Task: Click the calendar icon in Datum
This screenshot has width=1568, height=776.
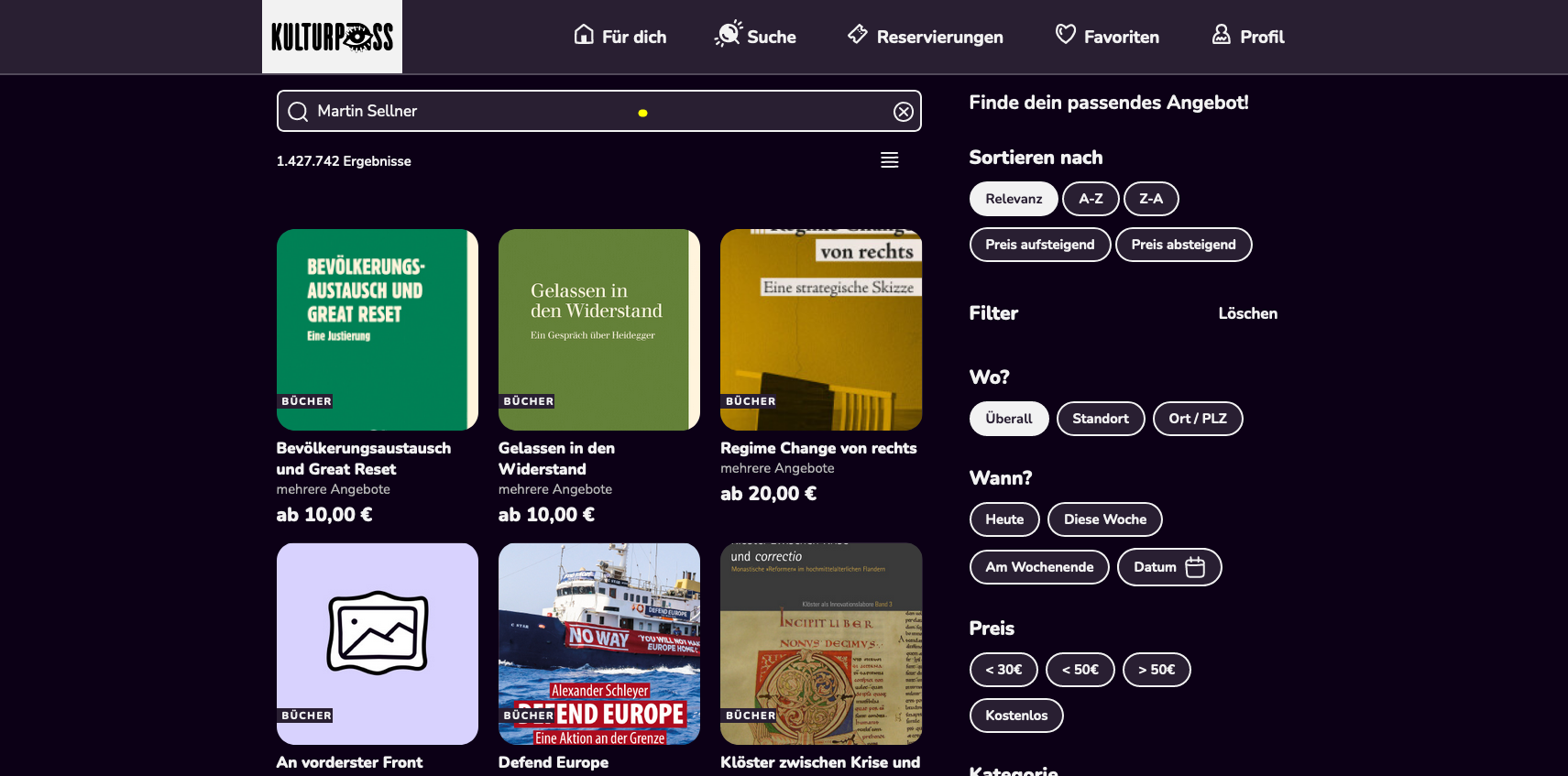Action: coord(1195,567)
